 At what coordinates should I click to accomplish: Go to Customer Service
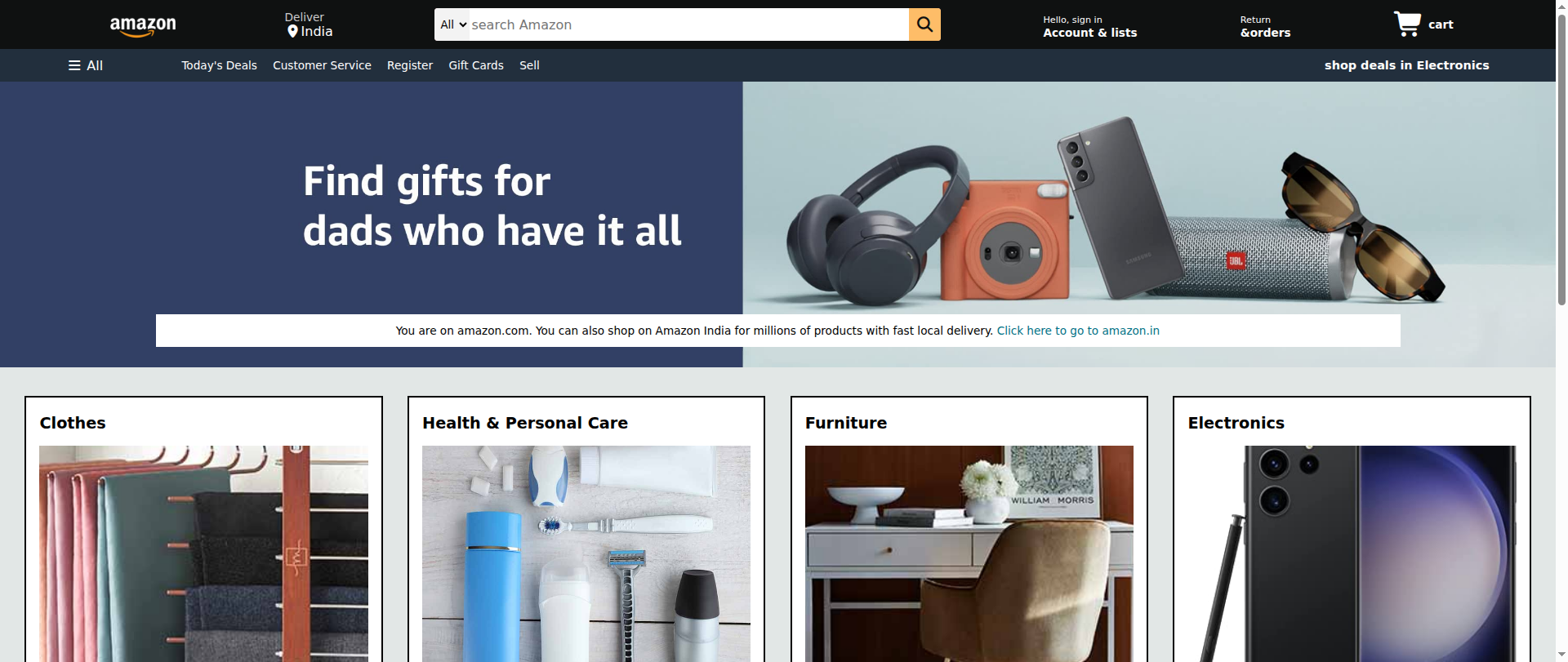[x=322, y=65]
